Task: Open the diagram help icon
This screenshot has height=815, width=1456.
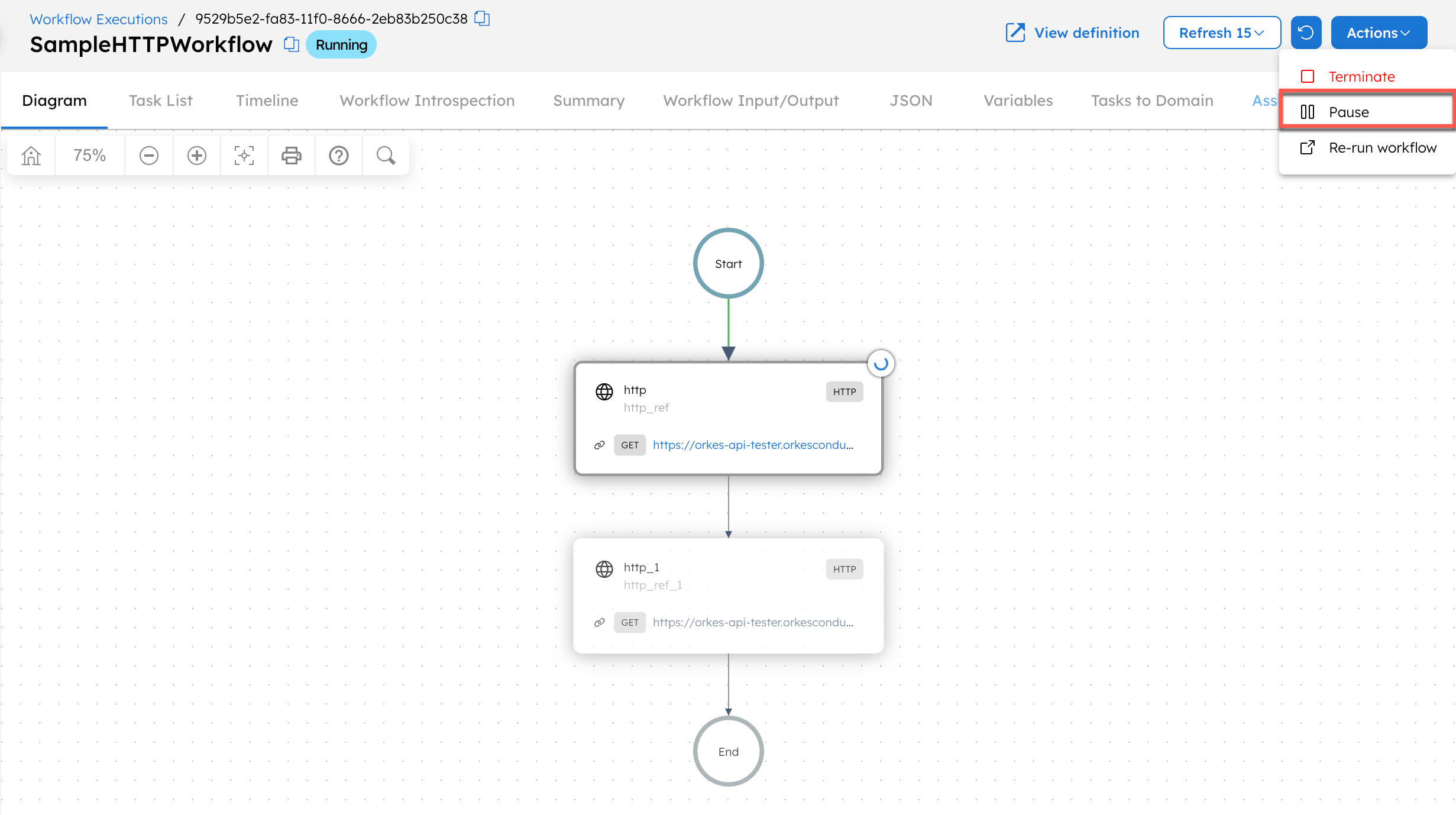Action: pos(338,155)
